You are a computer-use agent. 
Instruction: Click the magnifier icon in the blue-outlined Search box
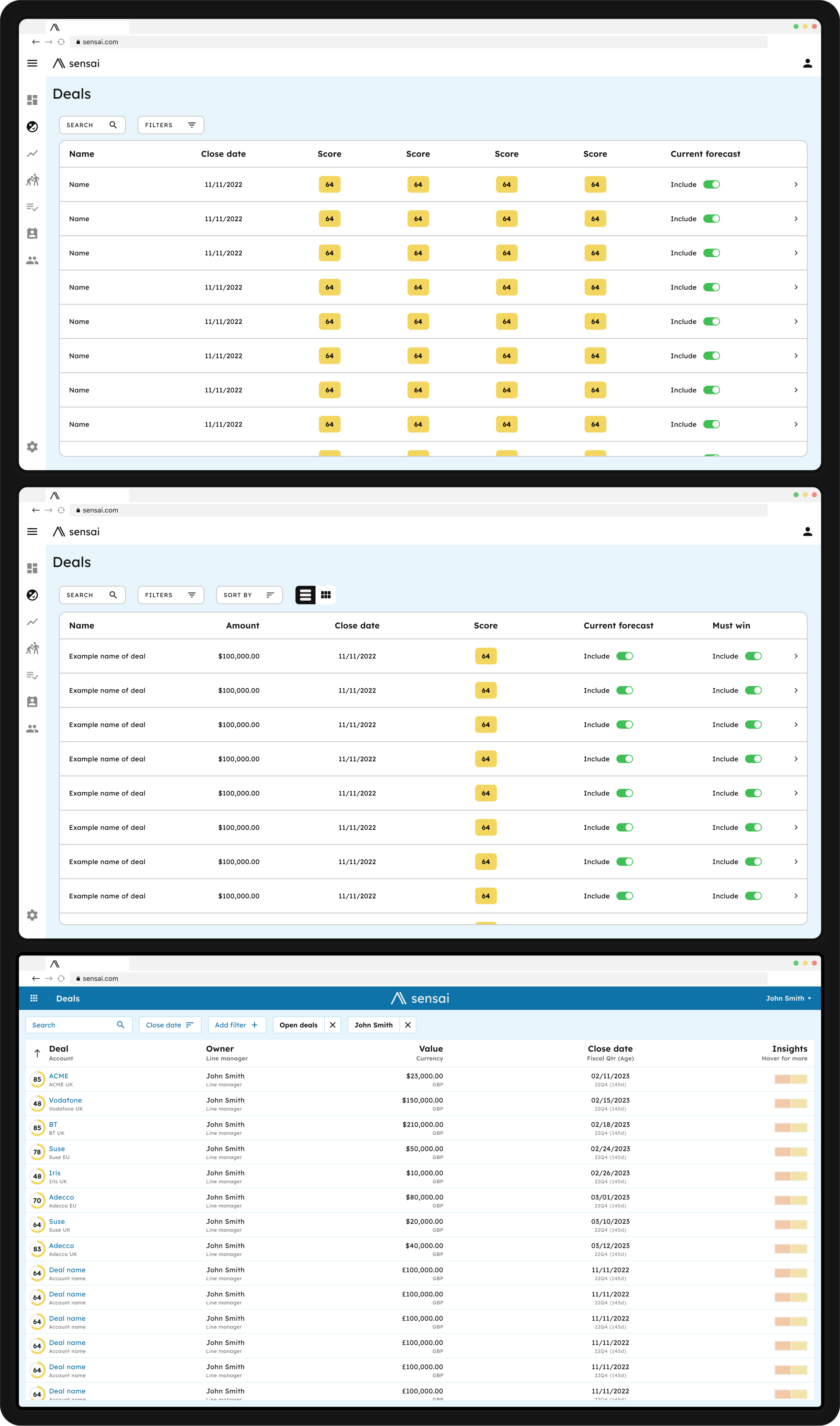[121, 1025]
